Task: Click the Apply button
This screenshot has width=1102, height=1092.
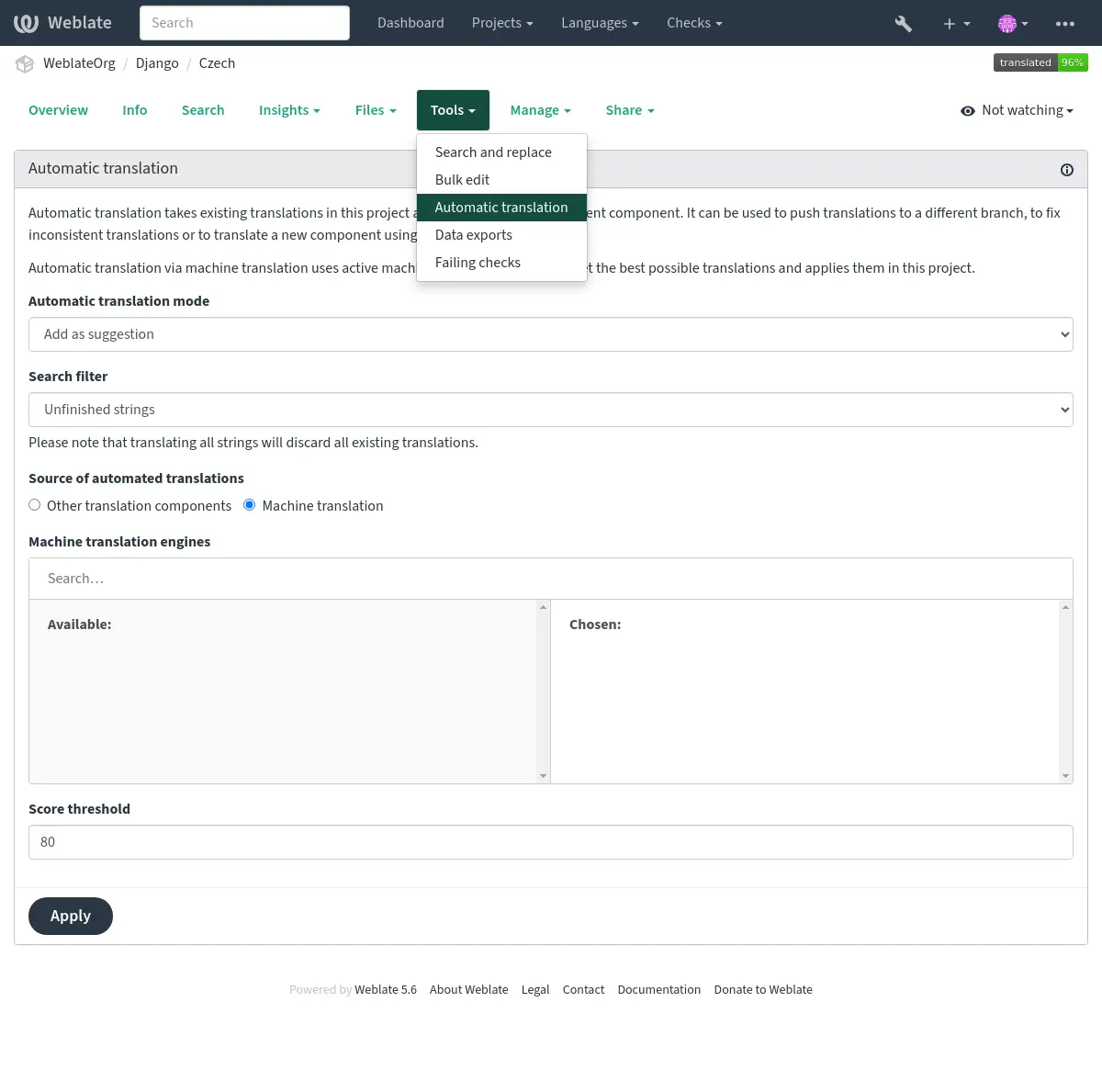Action: 71,916
